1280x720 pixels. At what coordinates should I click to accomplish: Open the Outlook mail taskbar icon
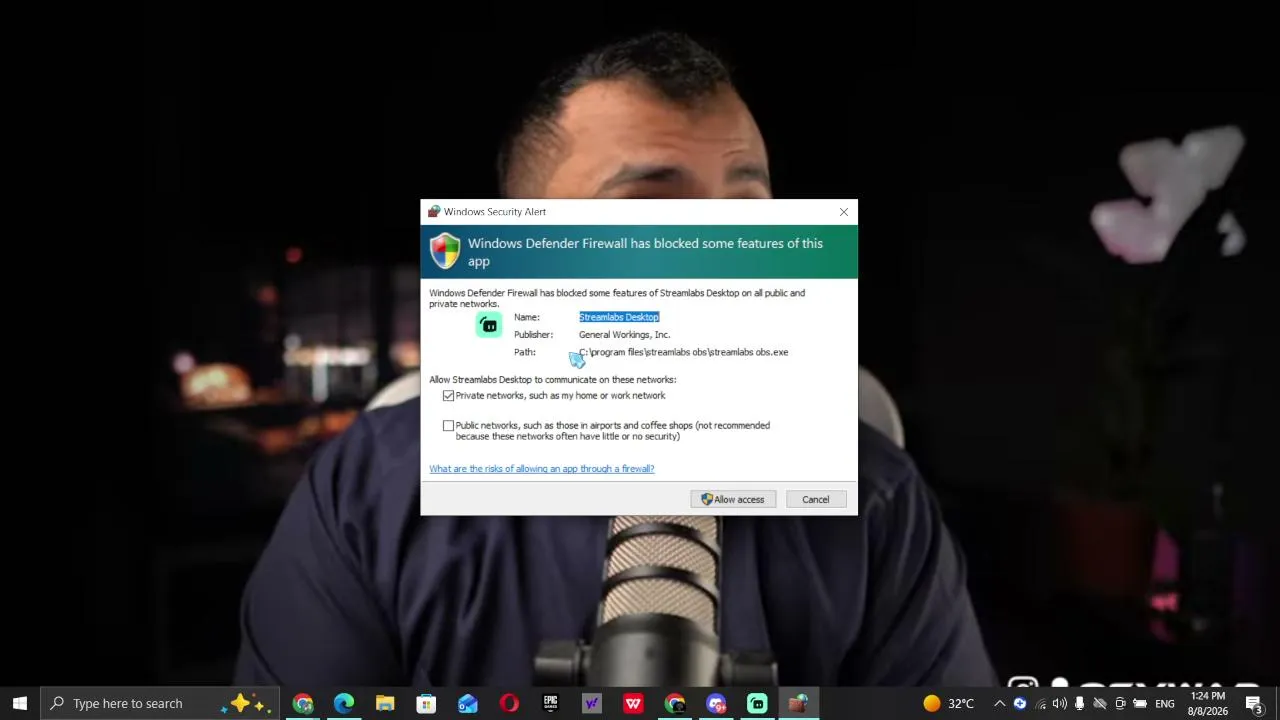coord(468,704)
